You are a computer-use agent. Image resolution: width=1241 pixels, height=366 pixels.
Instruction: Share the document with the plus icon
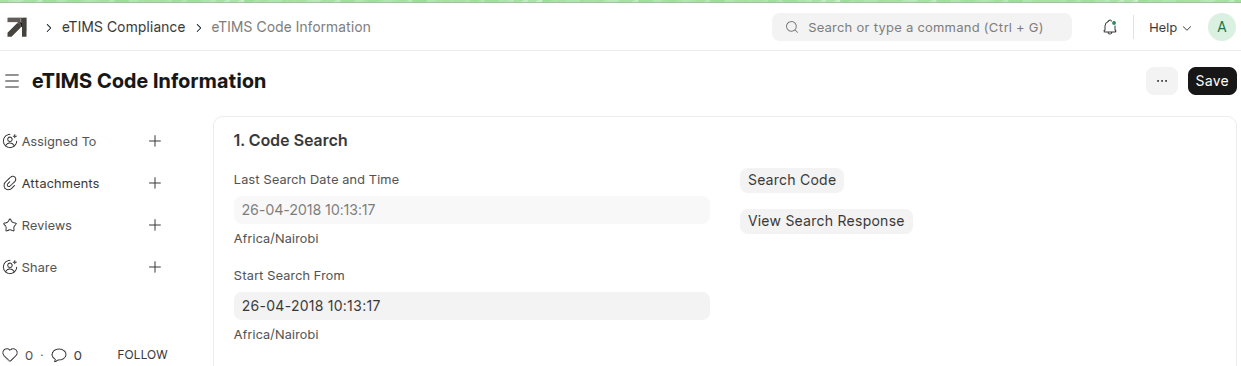click(x=155, y=267)
